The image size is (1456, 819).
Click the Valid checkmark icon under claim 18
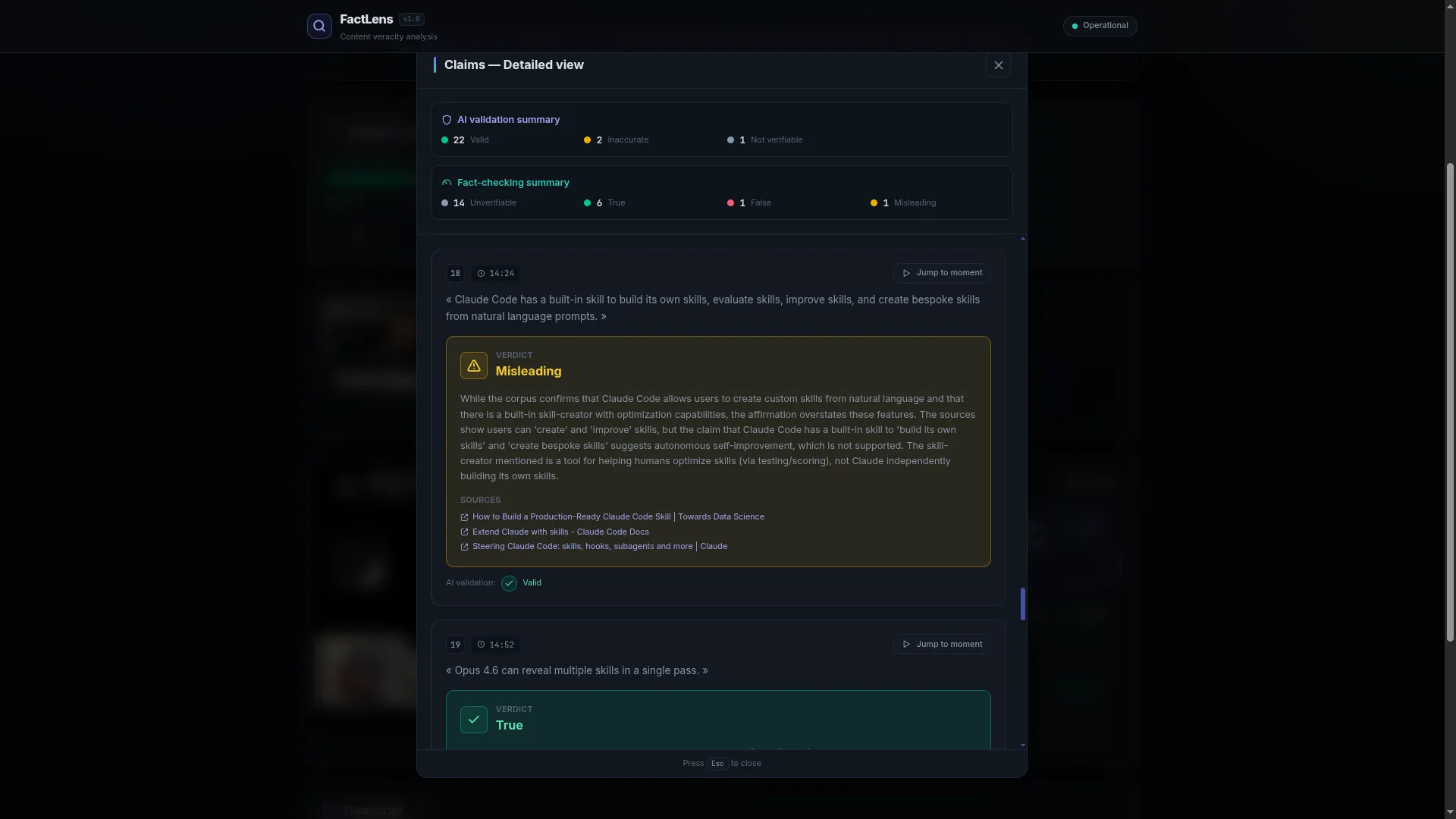pyautogui.click(x=510, y=583)
